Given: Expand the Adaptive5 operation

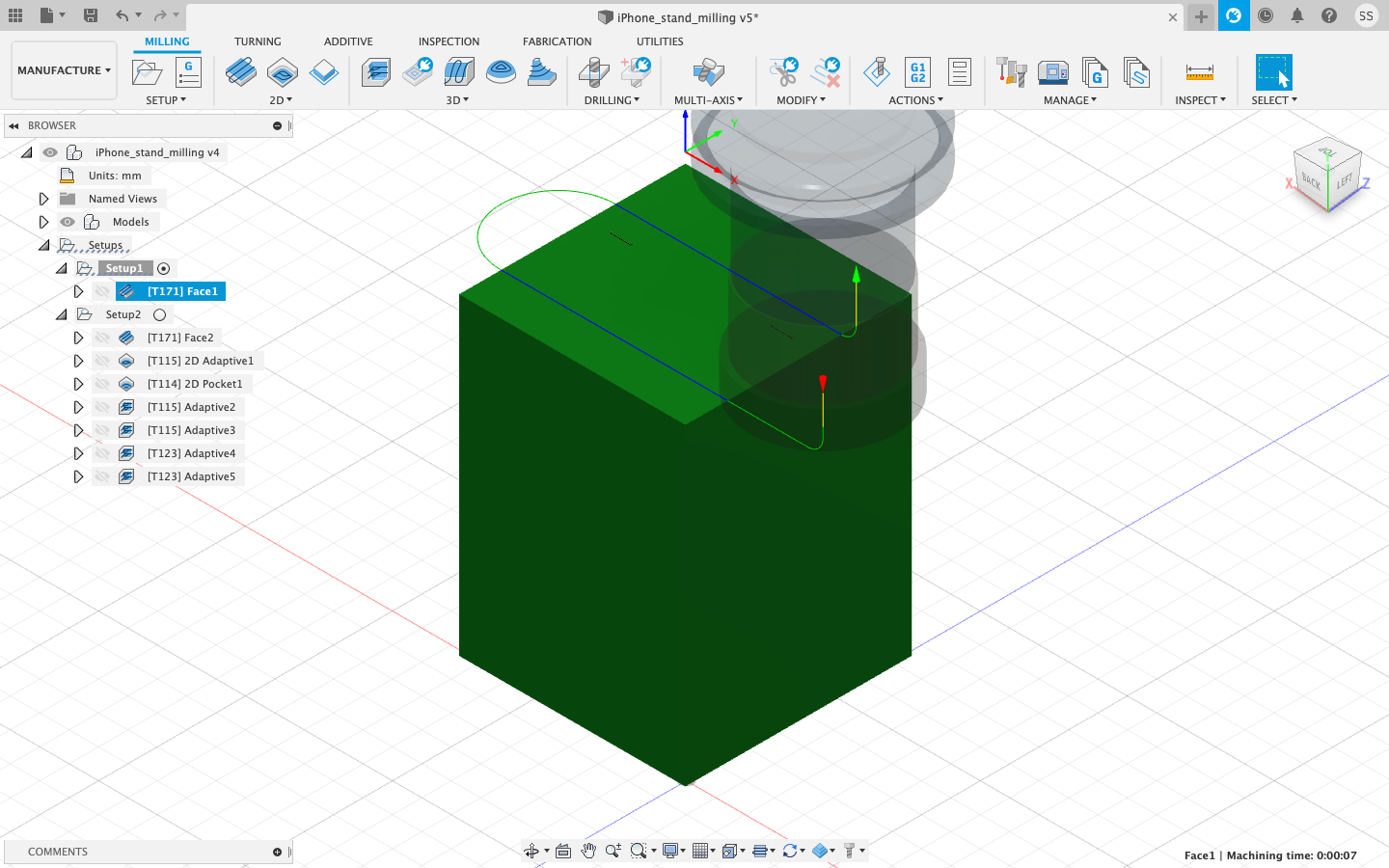Looking at the screenshot, I should click(78, 476).
